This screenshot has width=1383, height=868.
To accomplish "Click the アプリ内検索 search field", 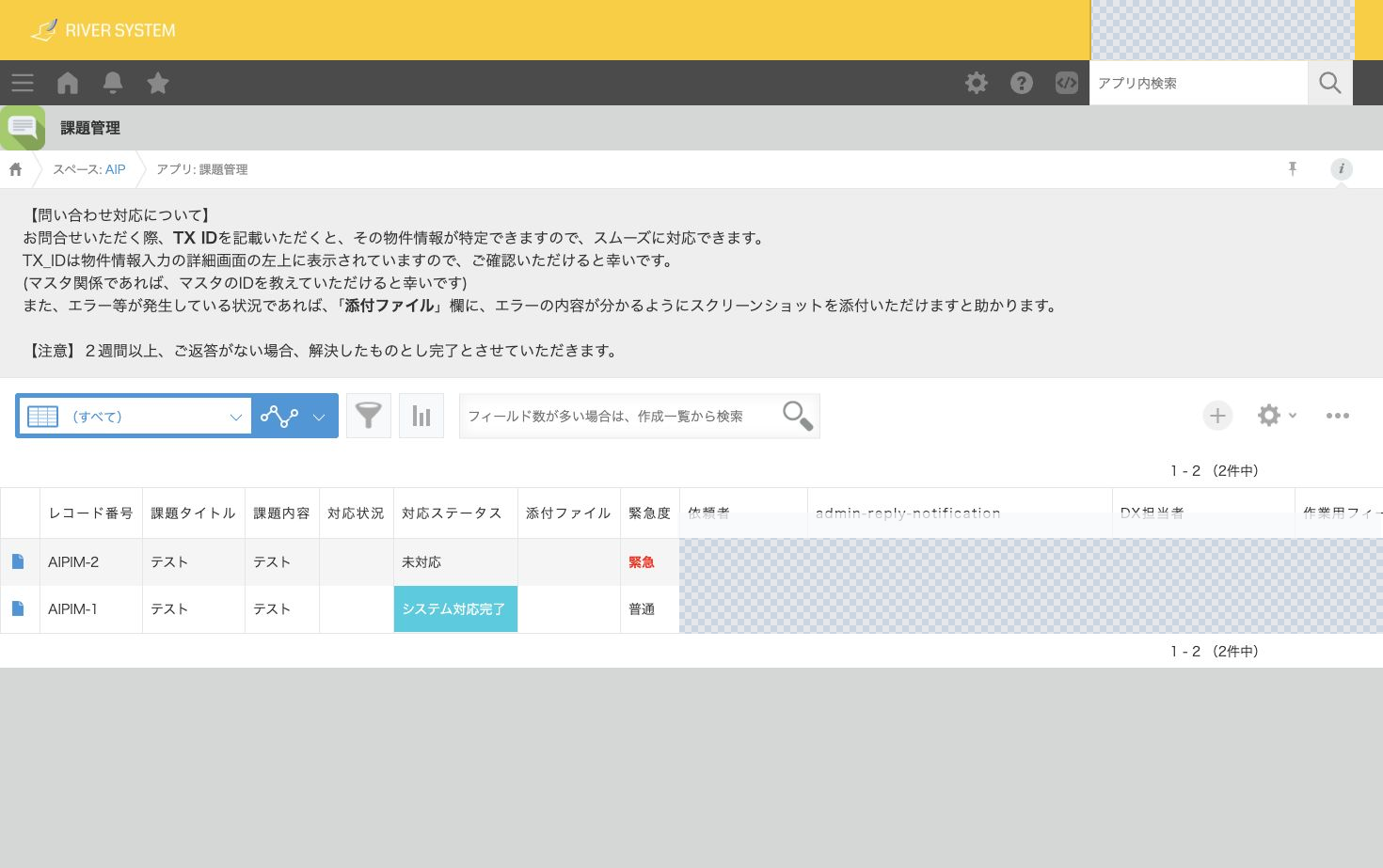I will [x=1199, y=83].
